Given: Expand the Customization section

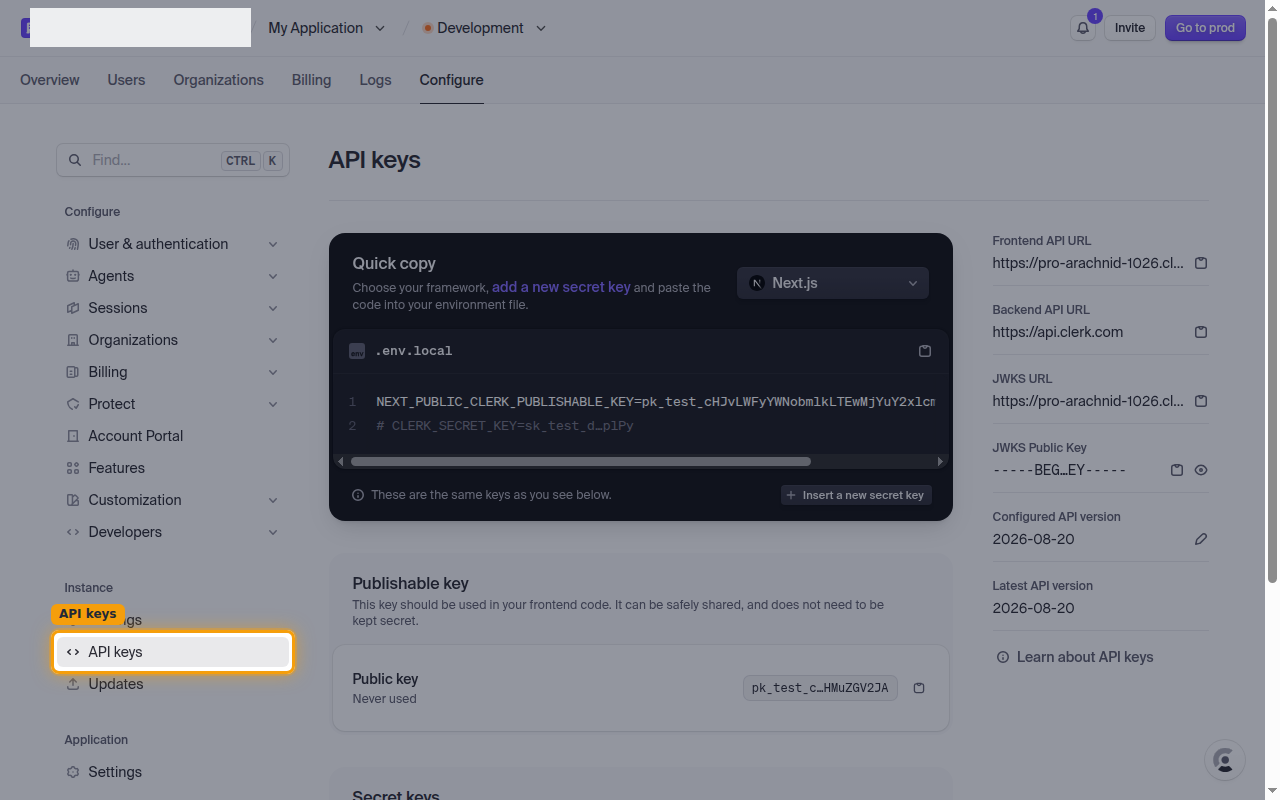Looking at the screenshot, I should [172, 500].
